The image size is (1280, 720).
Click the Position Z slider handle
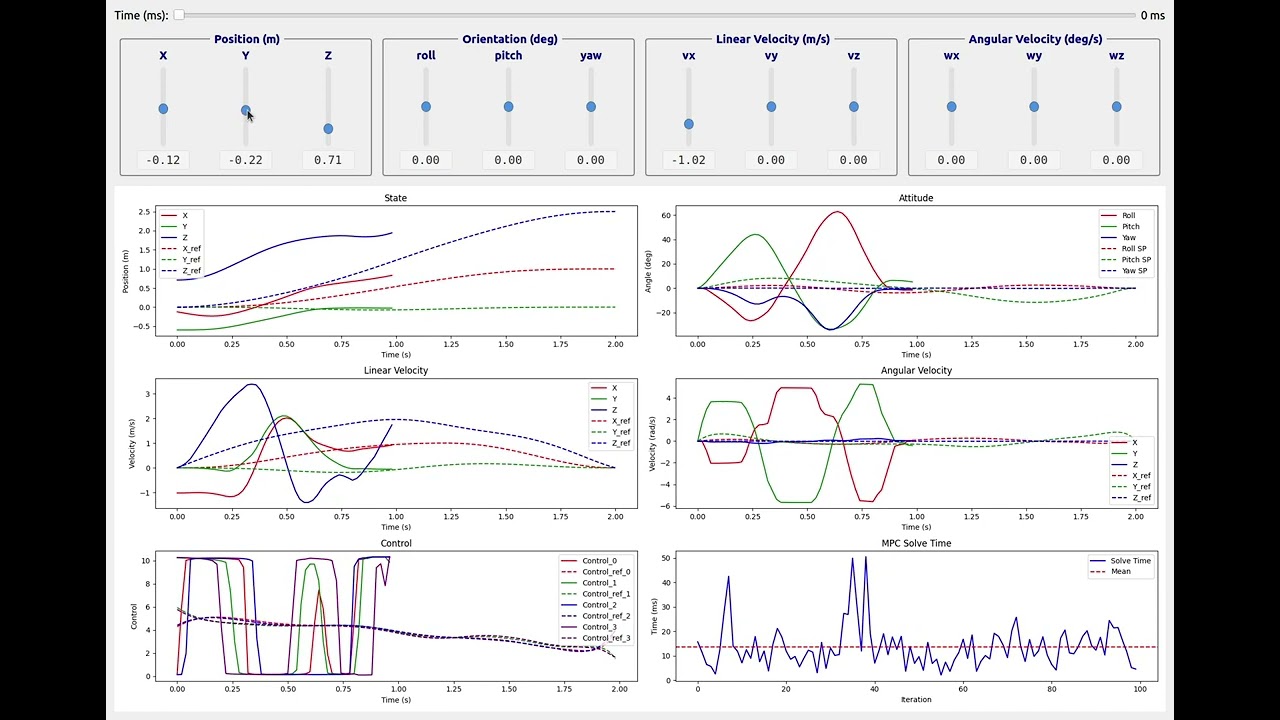(x=328, y=128)
